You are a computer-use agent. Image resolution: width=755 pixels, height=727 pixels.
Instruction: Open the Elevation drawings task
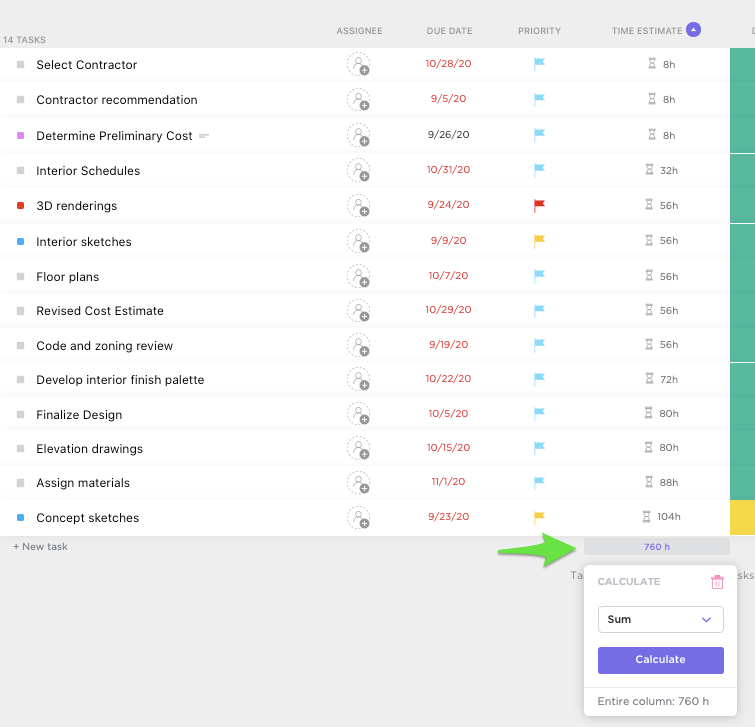click(x=89, y=449)
